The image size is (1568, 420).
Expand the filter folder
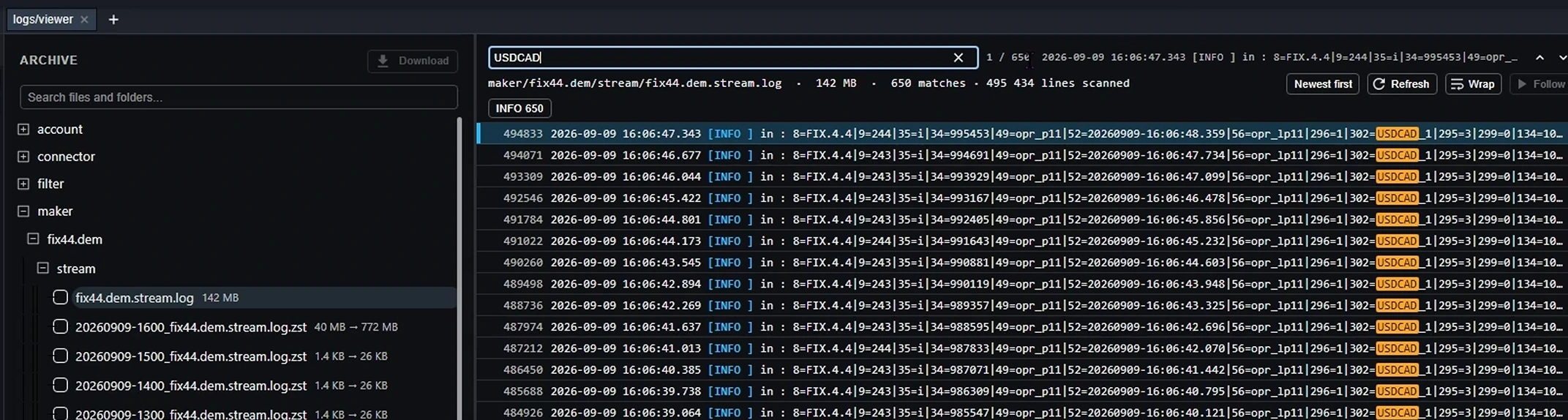tap(23, 184)
